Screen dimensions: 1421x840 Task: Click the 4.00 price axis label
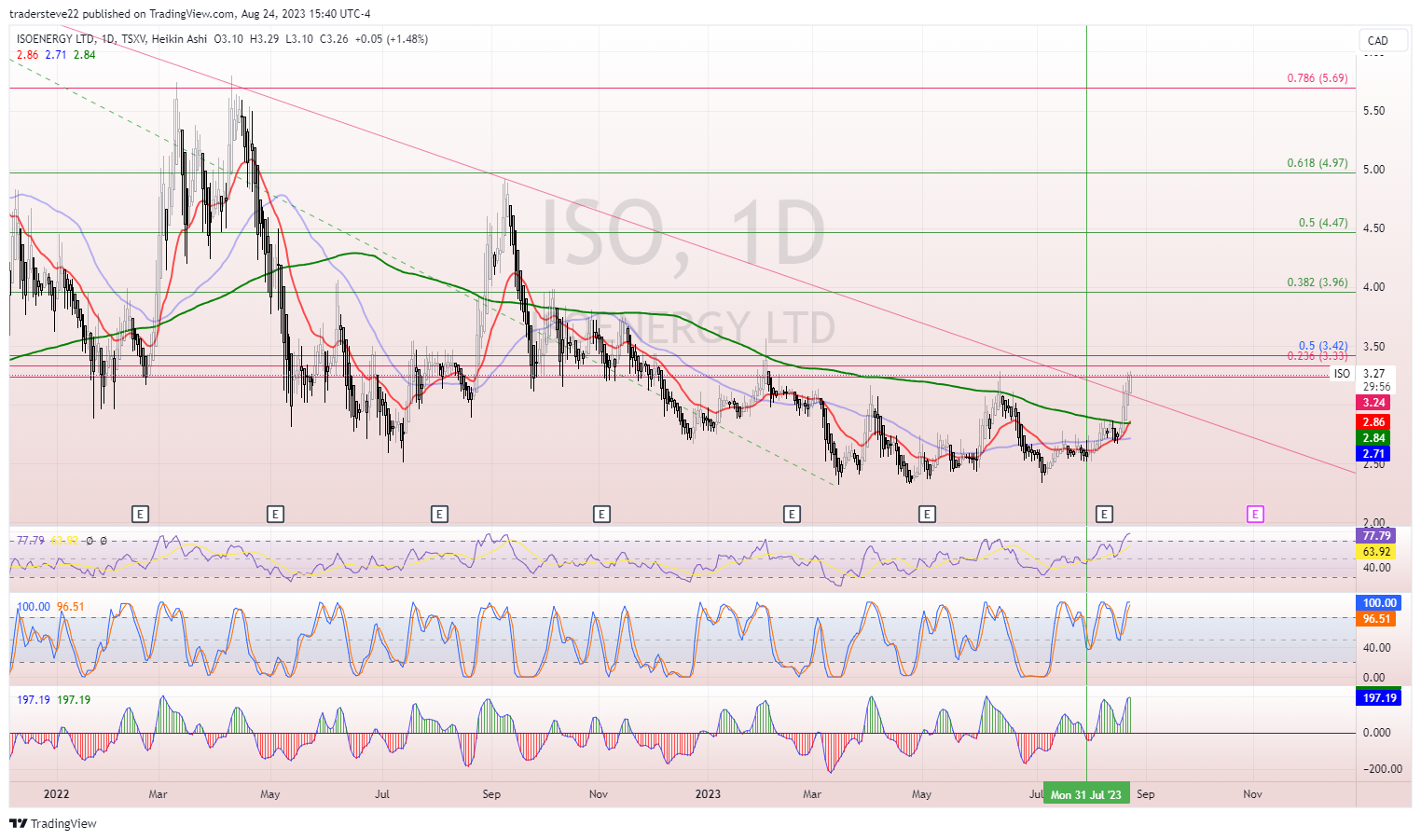1373,287
